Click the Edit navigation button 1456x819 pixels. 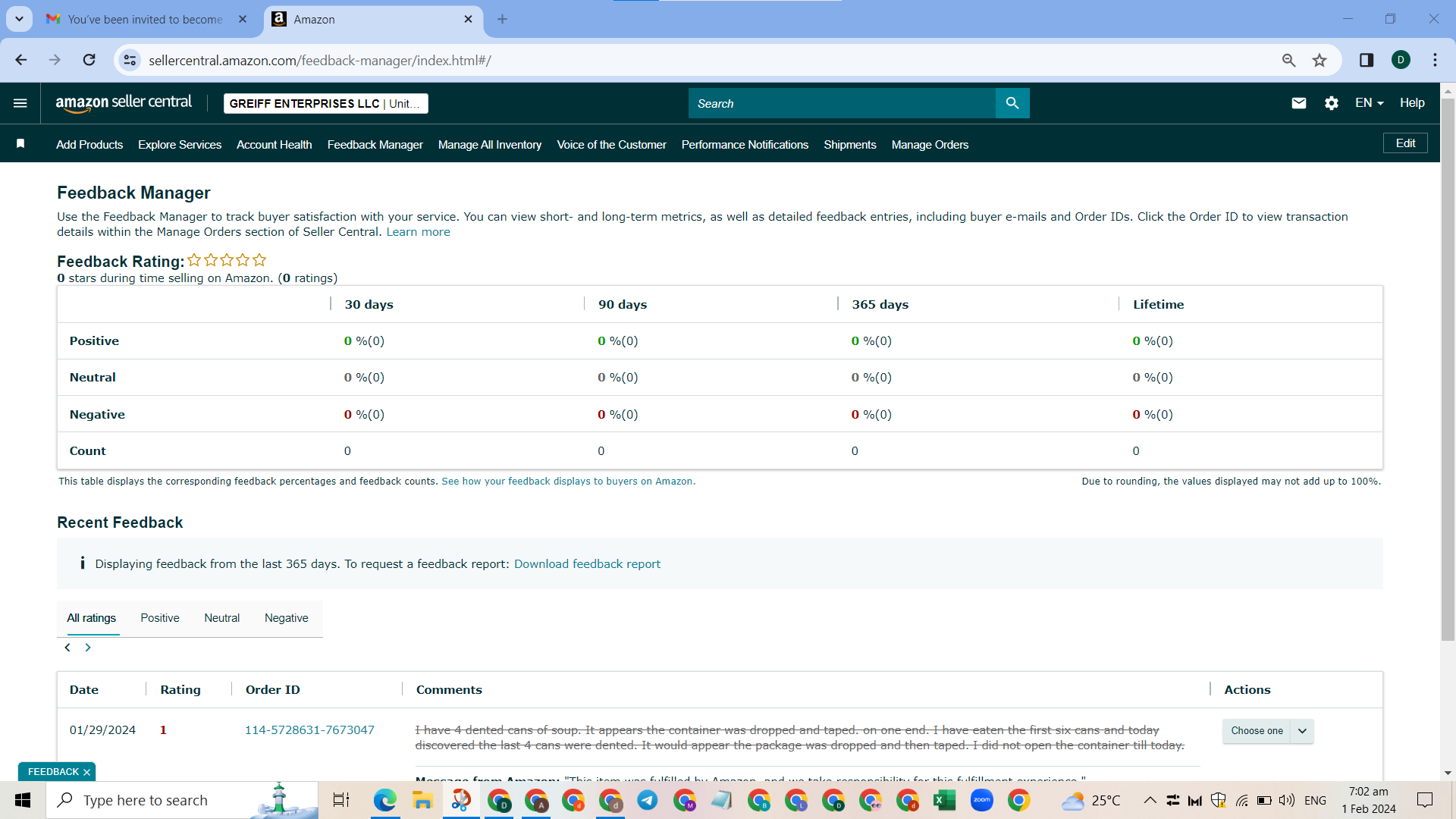1405,143
